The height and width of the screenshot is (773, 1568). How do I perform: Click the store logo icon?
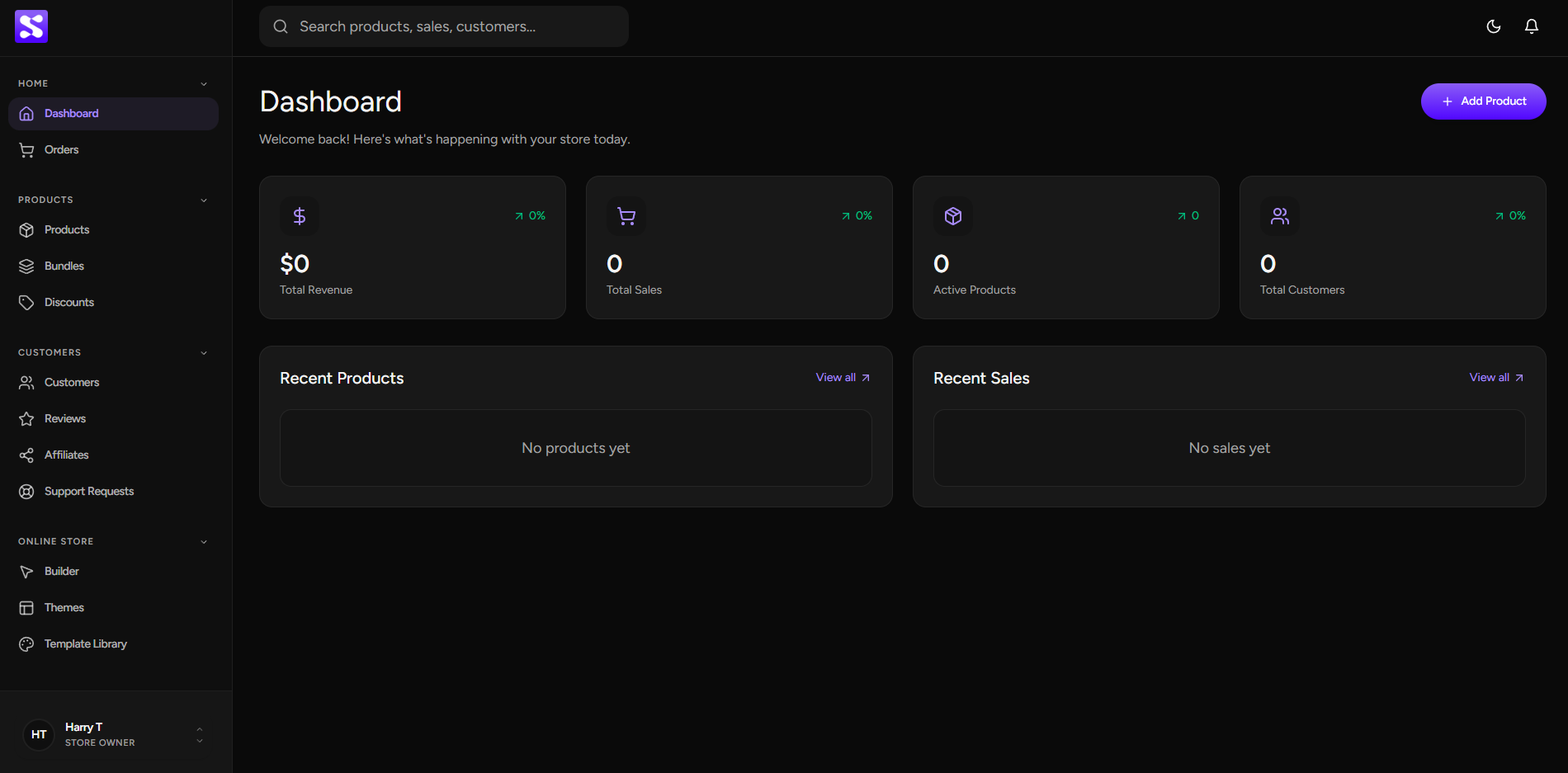pyautogui.click(x=31, y=26)
